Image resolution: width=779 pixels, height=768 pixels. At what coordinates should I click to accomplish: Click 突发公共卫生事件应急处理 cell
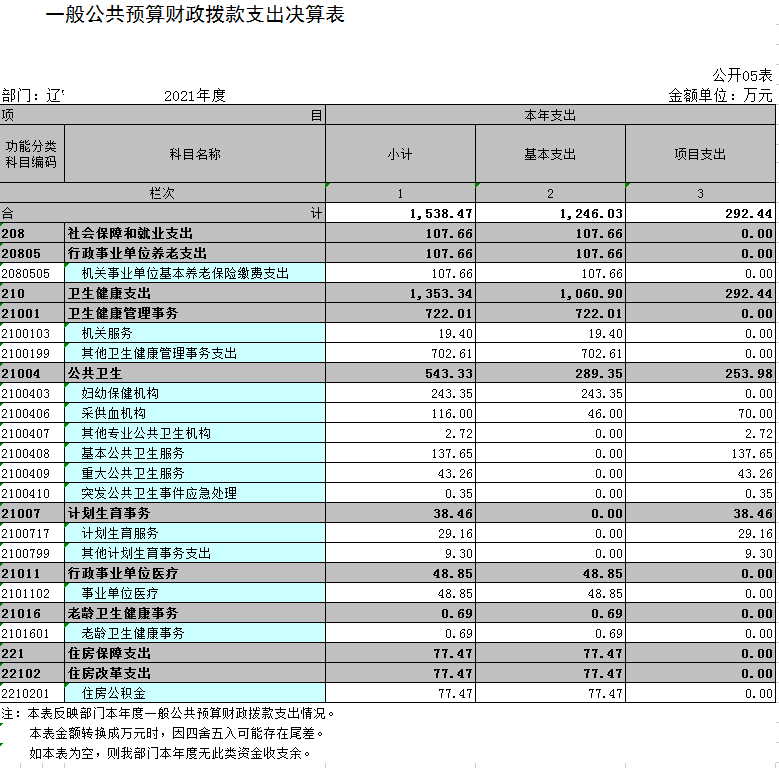(195, 493)
